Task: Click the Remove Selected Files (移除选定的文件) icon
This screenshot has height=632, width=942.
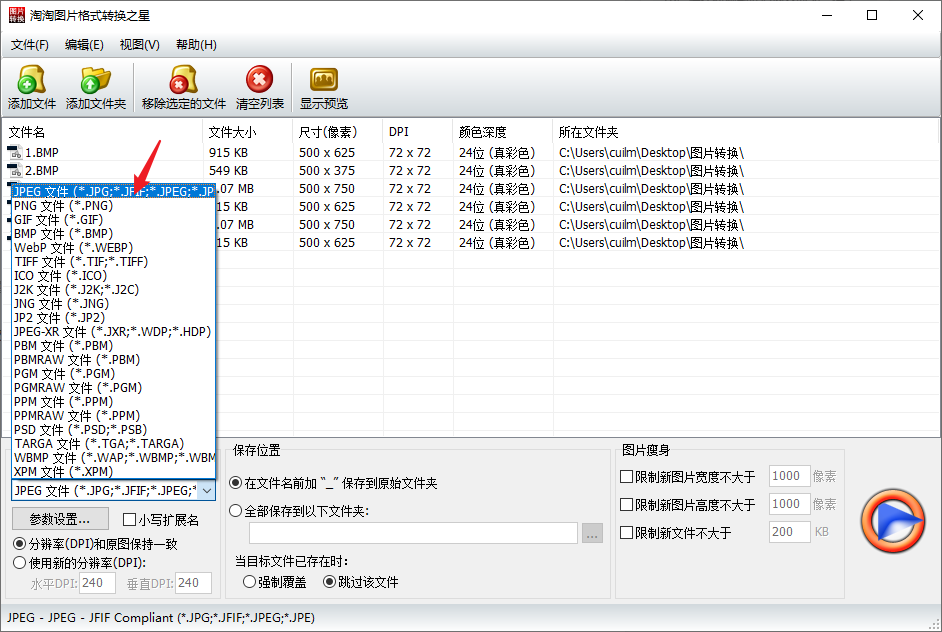Action: 183,80
